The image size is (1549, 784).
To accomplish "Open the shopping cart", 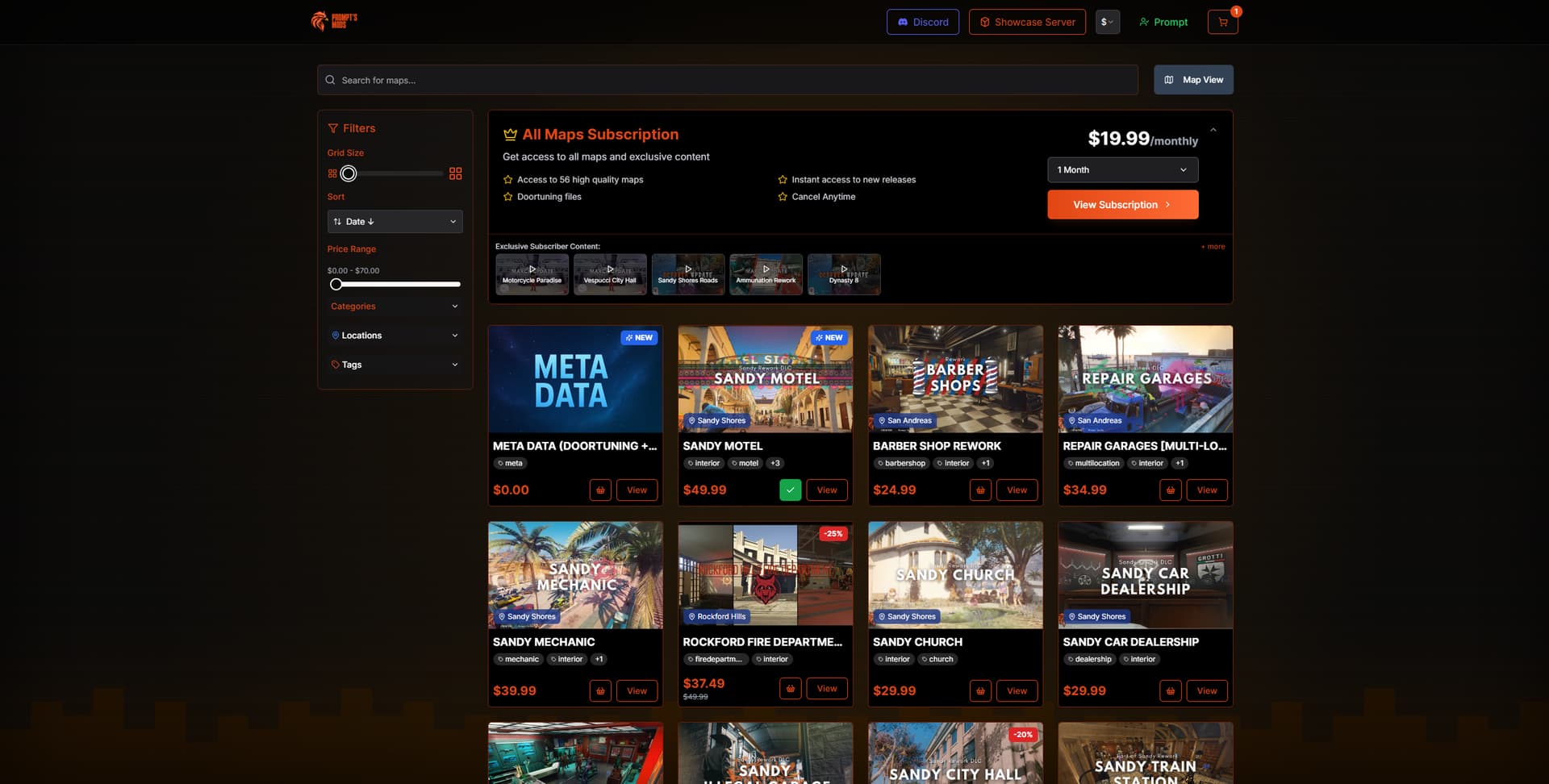I will click(1222, 22).
